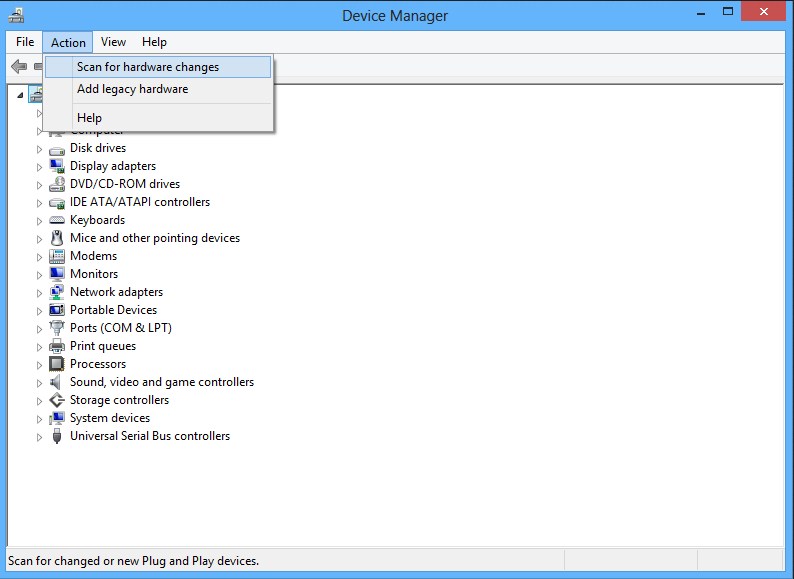Select the Display adapters label
The height and width of the screenshot is (579, 794).
pos(113,166)
